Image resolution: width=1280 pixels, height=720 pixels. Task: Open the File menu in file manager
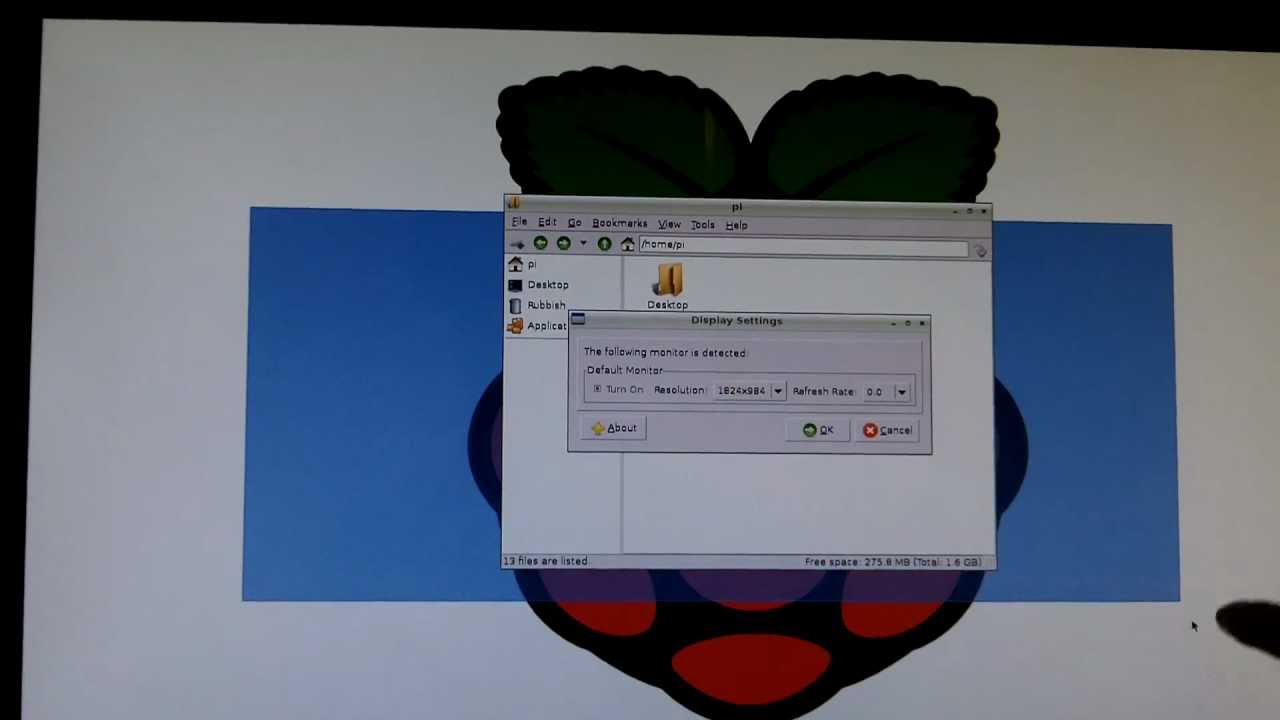(x=519, y=222)
